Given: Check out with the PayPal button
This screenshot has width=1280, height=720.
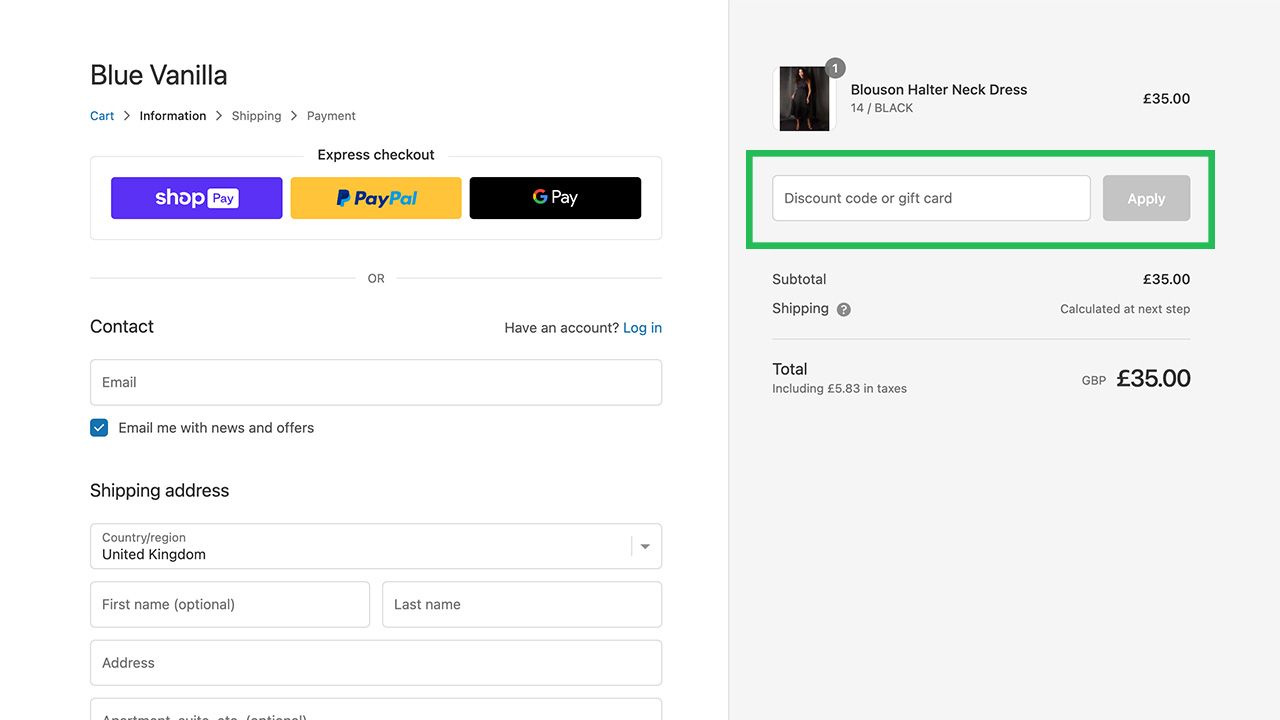Looking at the screenshot, I should (x=376, y=198).
